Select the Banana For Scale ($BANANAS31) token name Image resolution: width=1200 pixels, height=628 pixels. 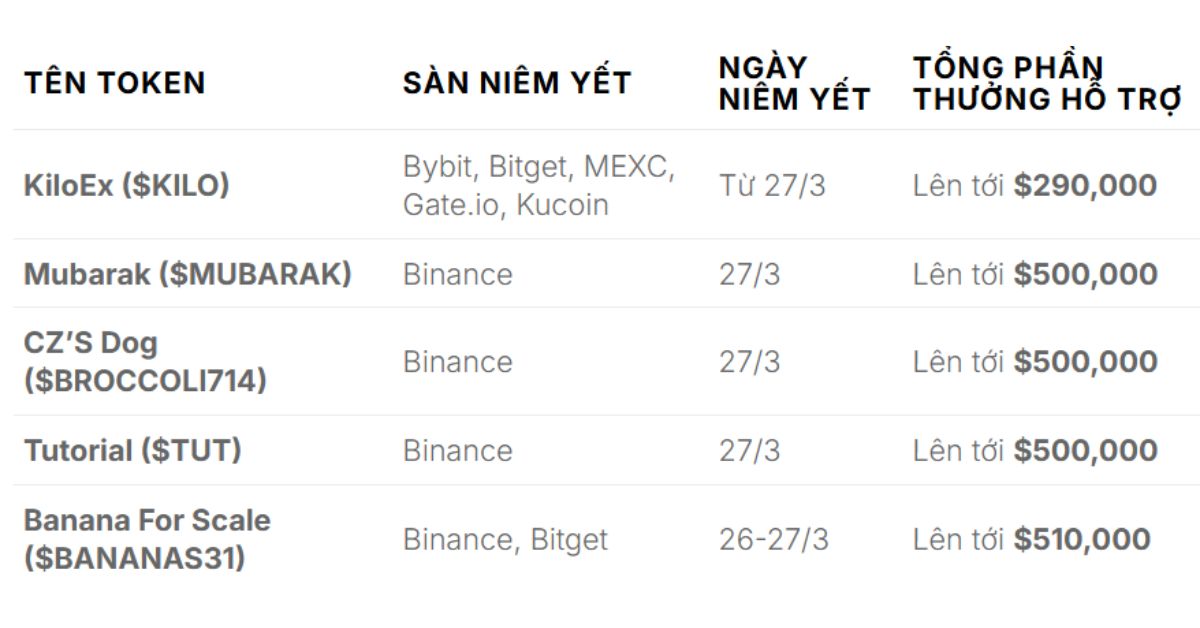(147, 539)
